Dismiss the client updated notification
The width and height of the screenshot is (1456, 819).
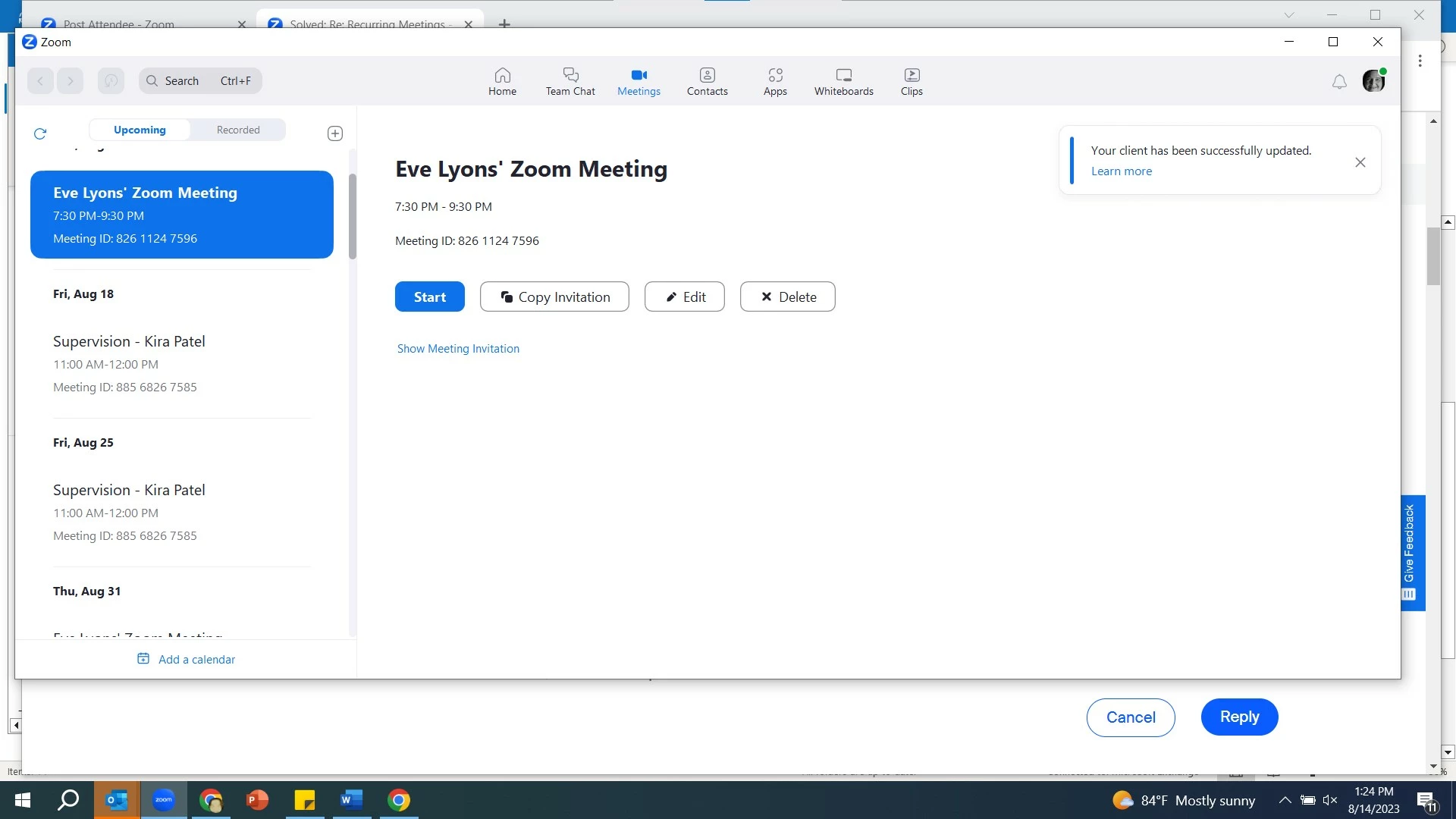coord(1360,162)
